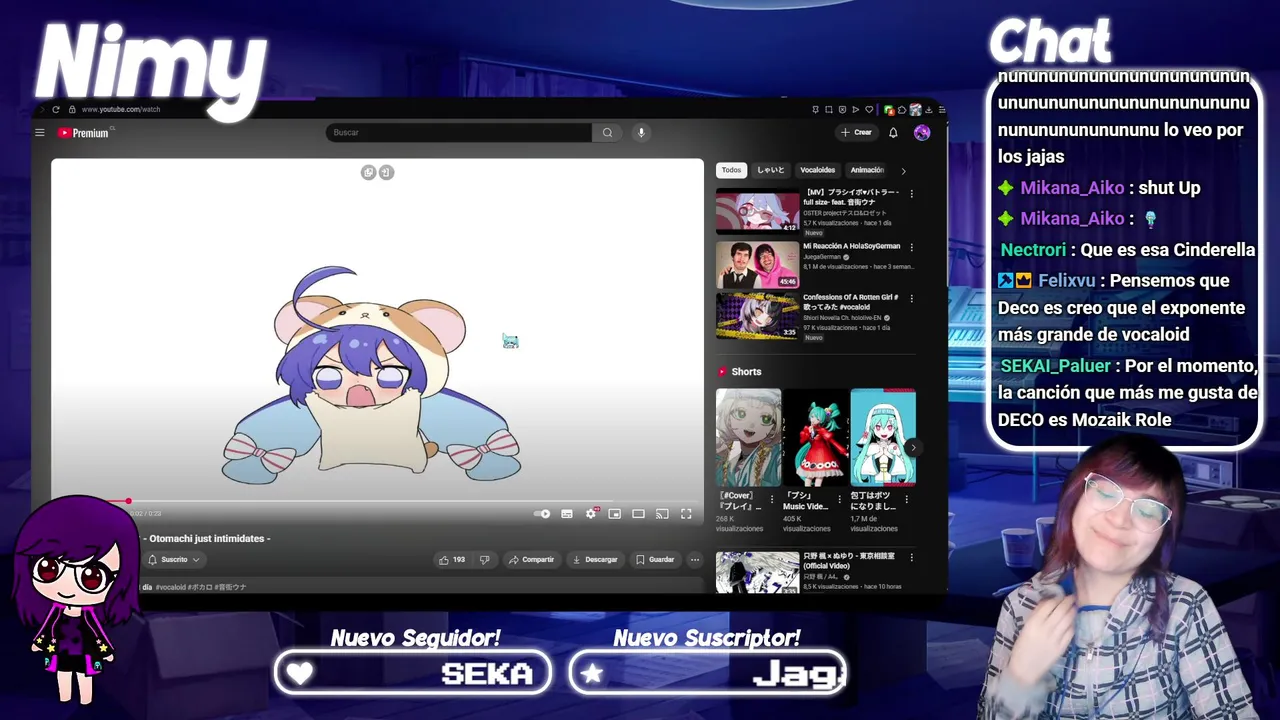The height and width of the screenshot is (720, 1280).
Task: Open the browser downloads icon
Action: click(929, 110)
